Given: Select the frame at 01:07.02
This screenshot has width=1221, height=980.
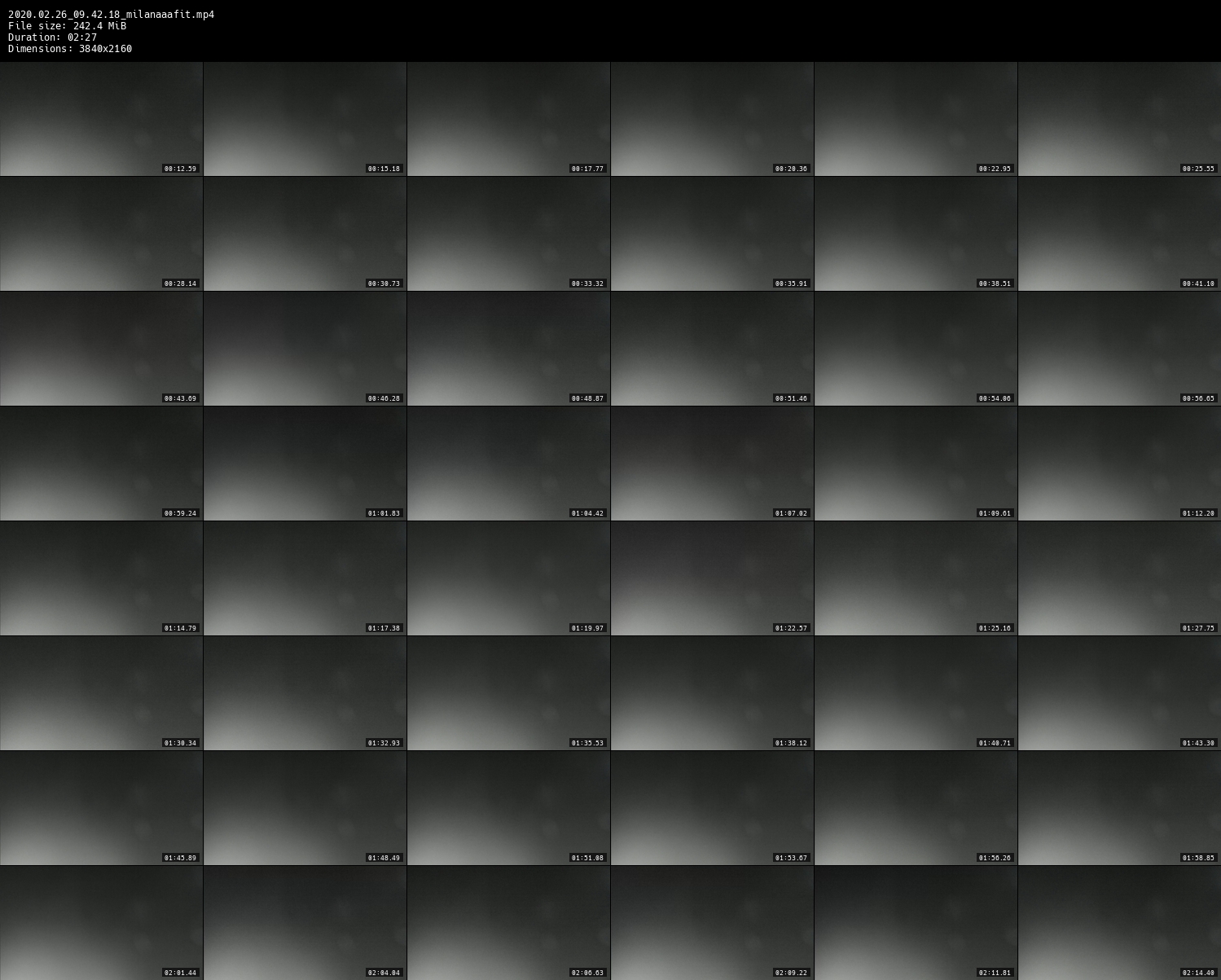Looking at the screenshot, I should point(712,464).
